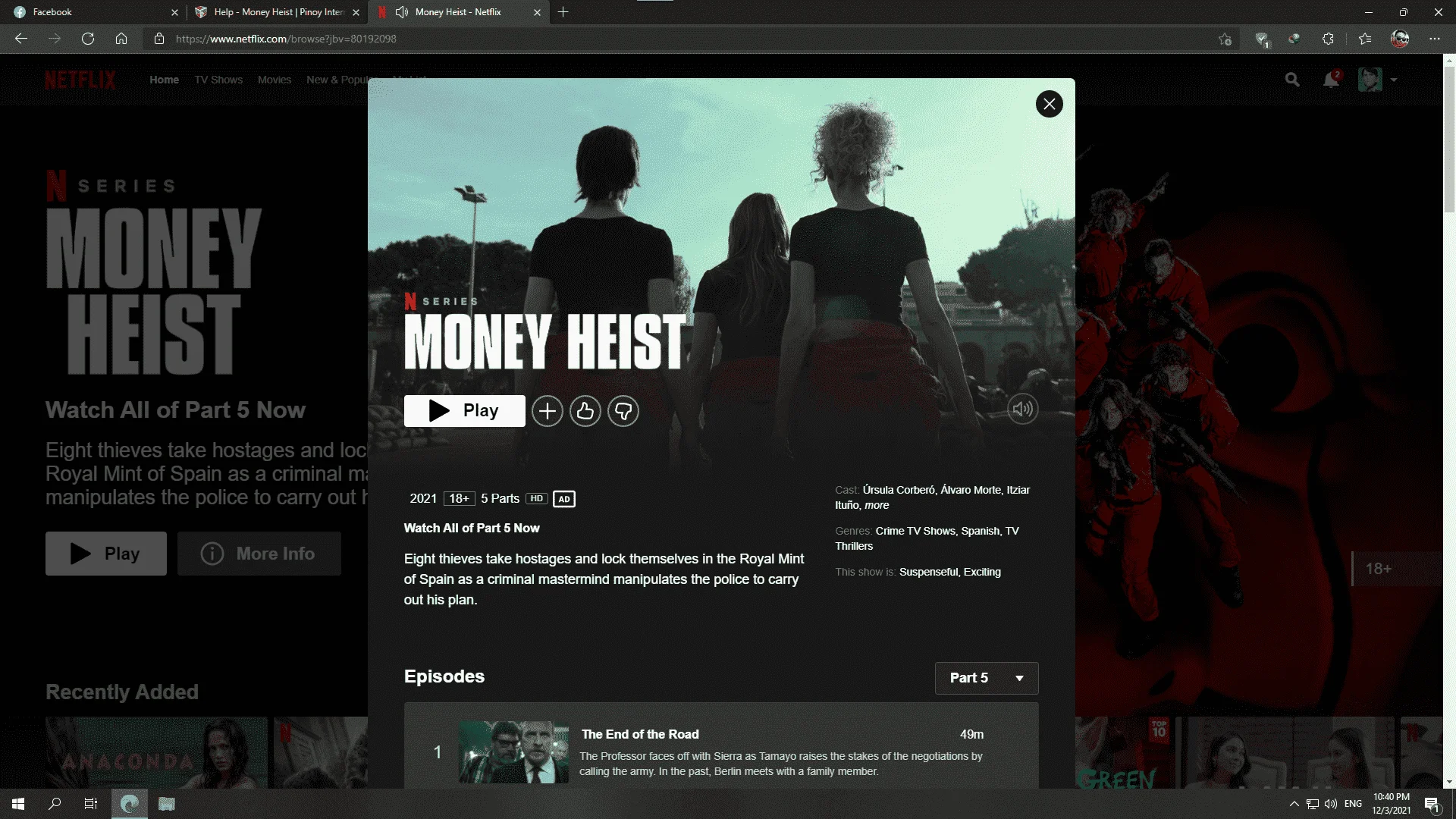Open the system volume control
1456x819 pixels.
tap(1331, 804)
